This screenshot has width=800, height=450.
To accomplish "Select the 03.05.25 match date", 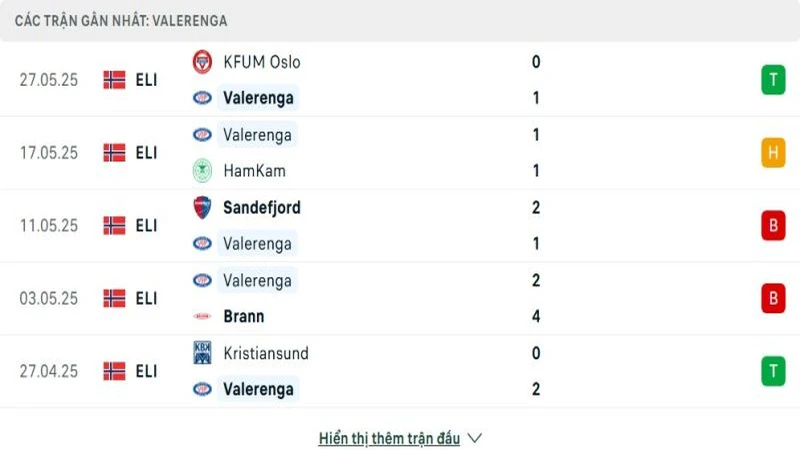I will pos(48,298).
